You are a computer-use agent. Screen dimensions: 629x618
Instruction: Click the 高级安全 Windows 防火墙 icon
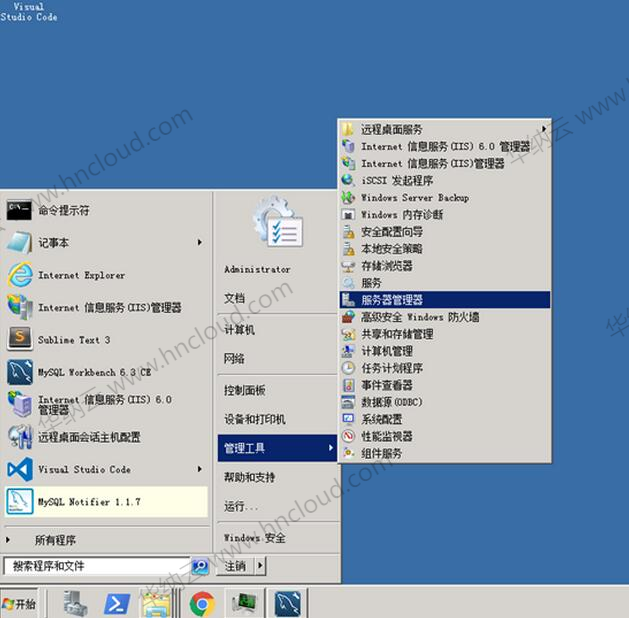(348, 317)
